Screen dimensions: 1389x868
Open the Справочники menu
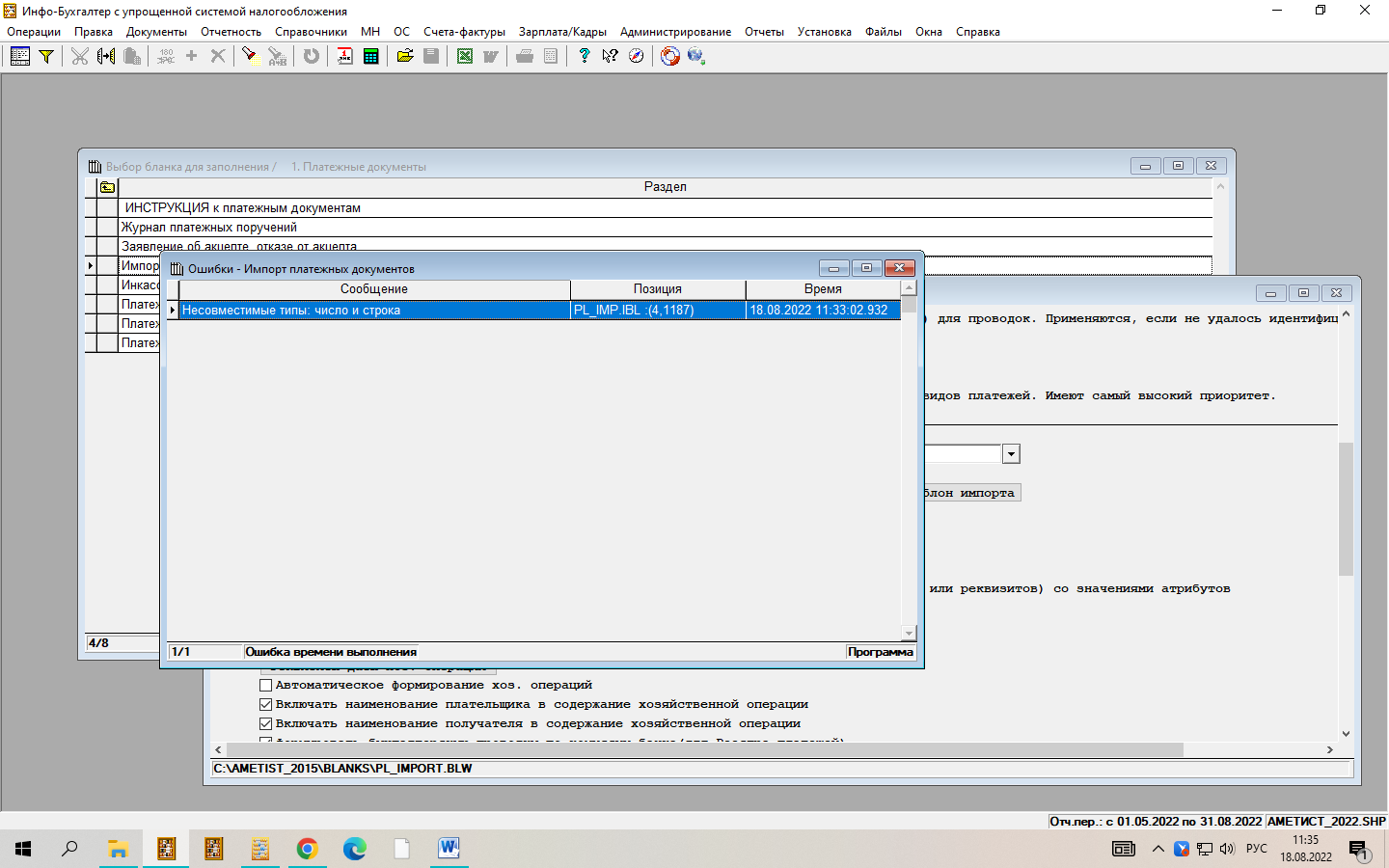[x=311, y=32]
